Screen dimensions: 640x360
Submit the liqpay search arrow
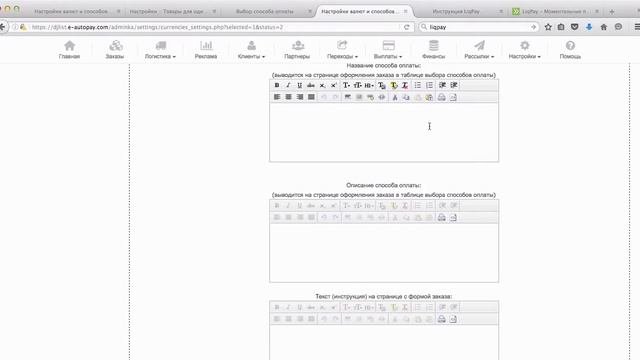(533, 27)
